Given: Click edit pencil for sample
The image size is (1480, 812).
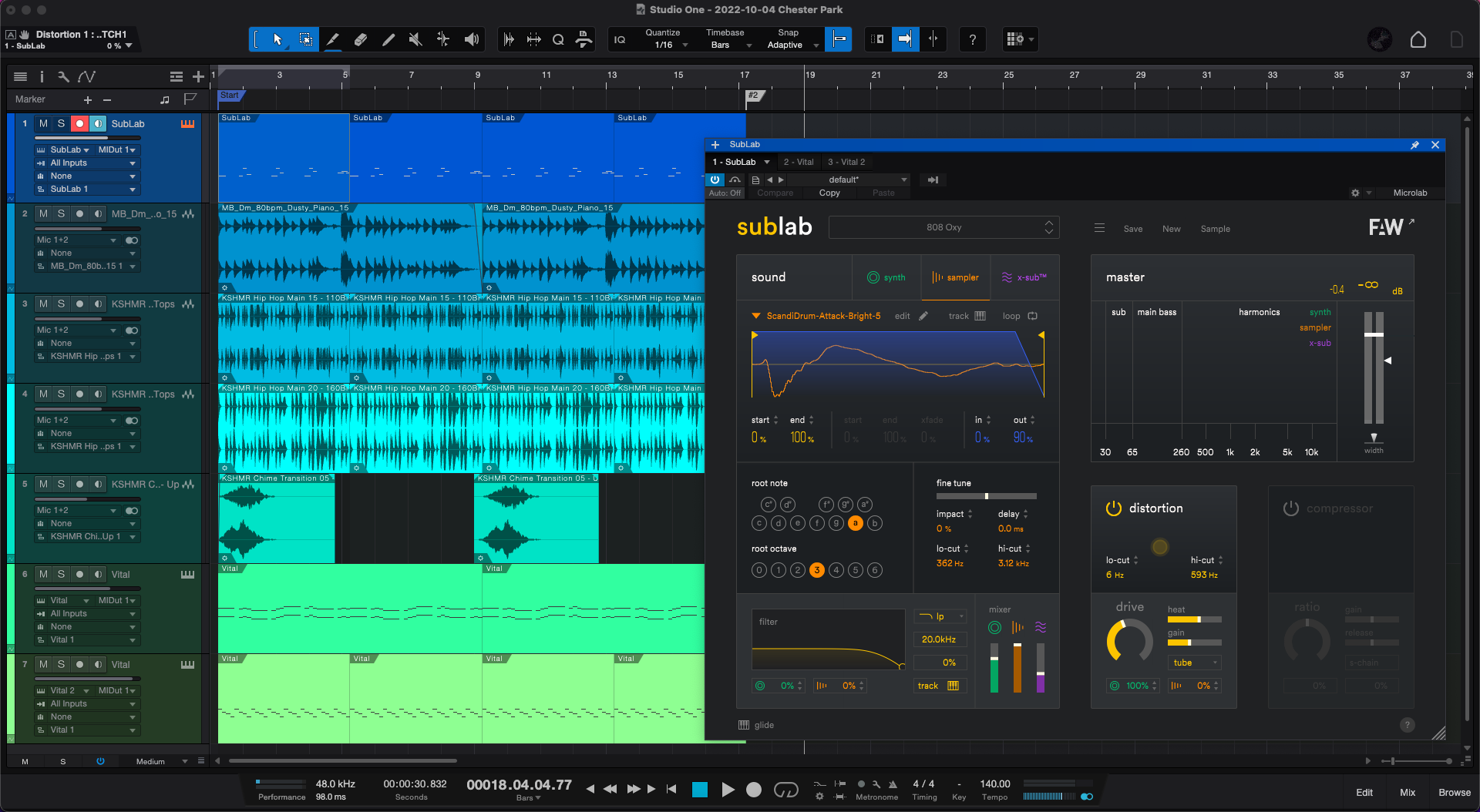Looking at the screenshot, I should point(923,316).
